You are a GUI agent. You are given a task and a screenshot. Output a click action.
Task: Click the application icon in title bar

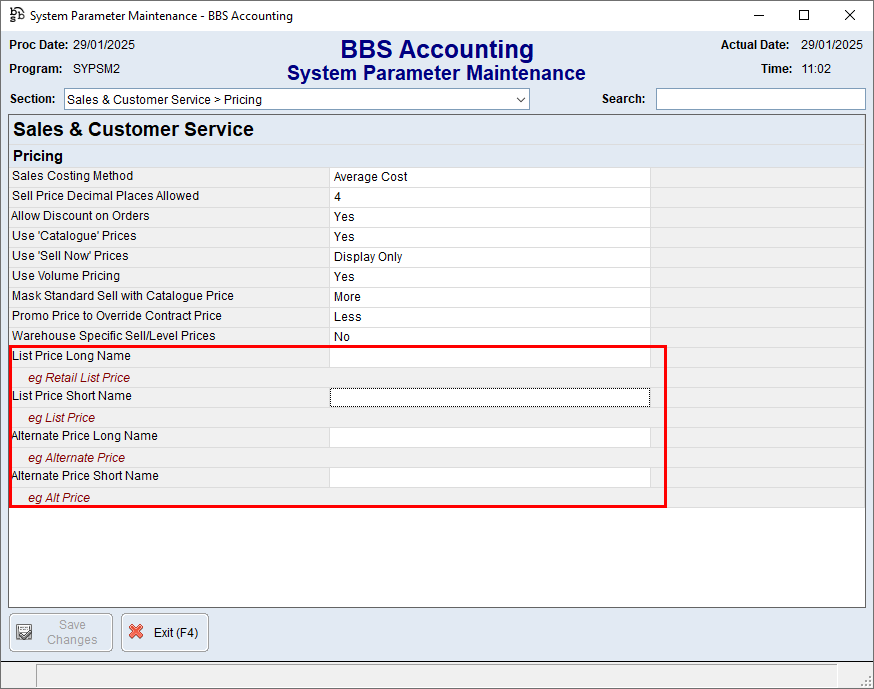click(x=15, y=16)
